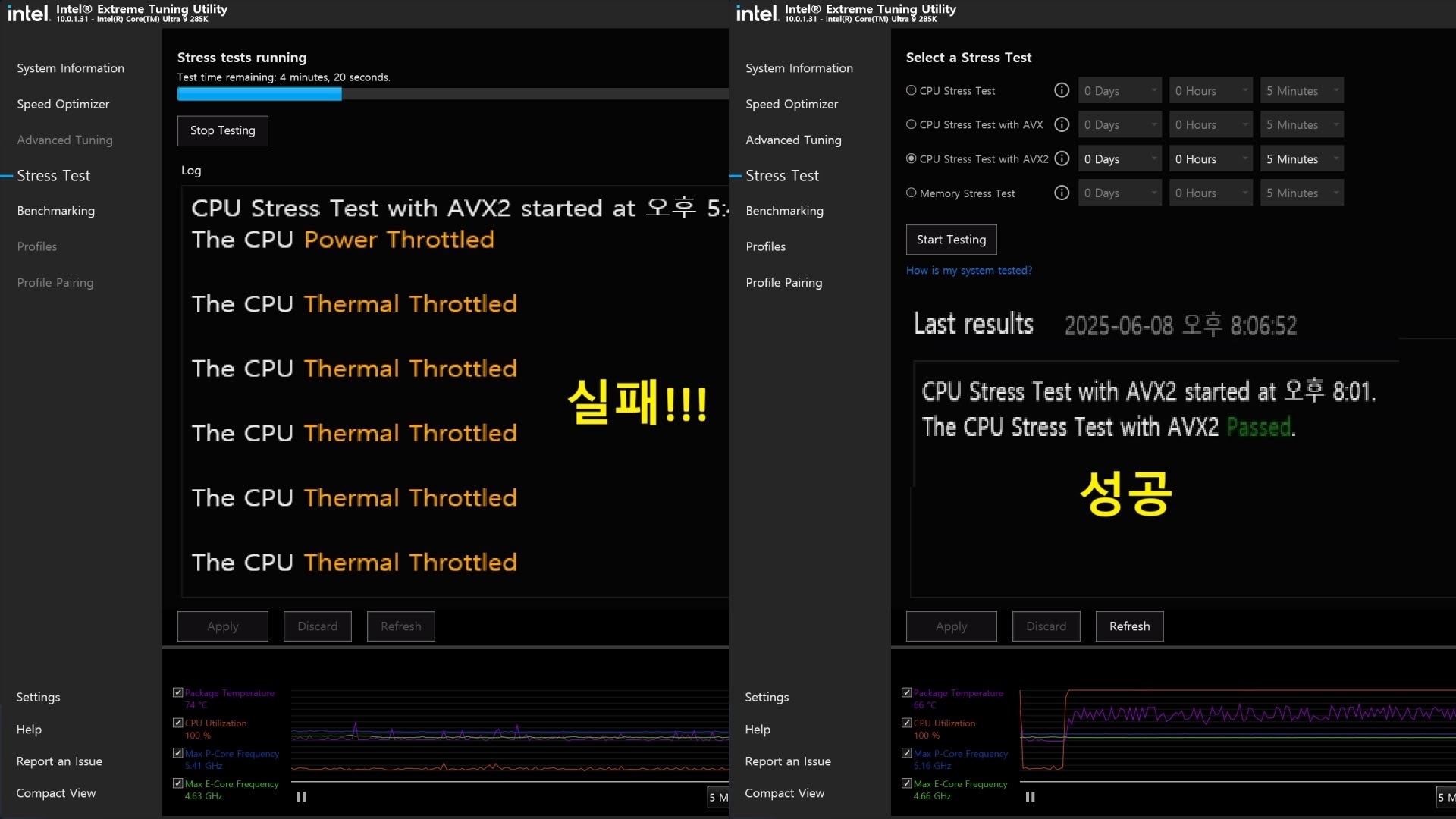Open info icon for CPU Stress Test
The width and height of the screenshot is (1456, 819).
point(1062,90)
